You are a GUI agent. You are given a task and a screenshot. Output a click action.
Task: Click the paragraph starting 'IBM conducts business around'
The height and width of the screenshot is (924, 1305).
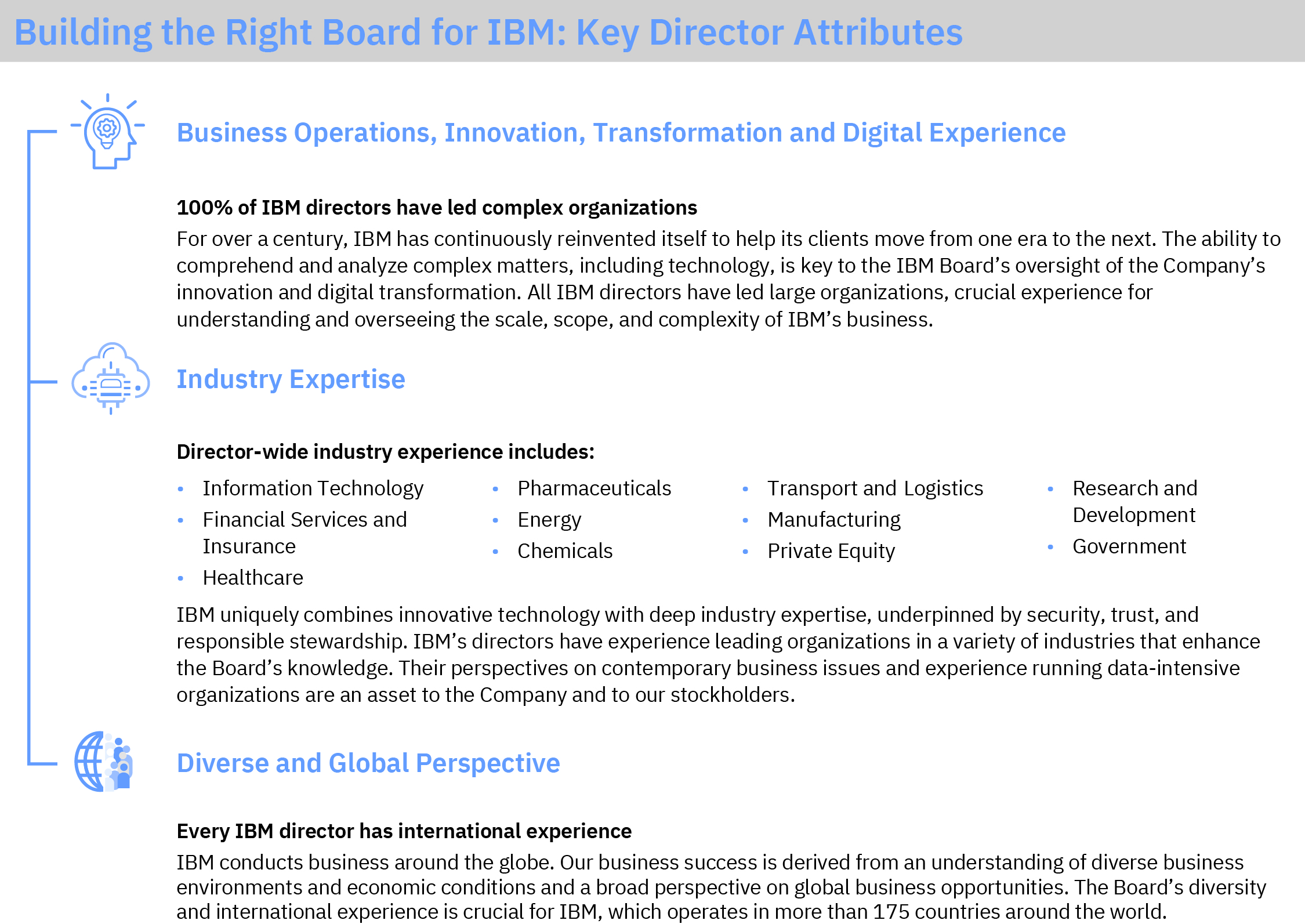pyautogui.click(x=721, y=887)
